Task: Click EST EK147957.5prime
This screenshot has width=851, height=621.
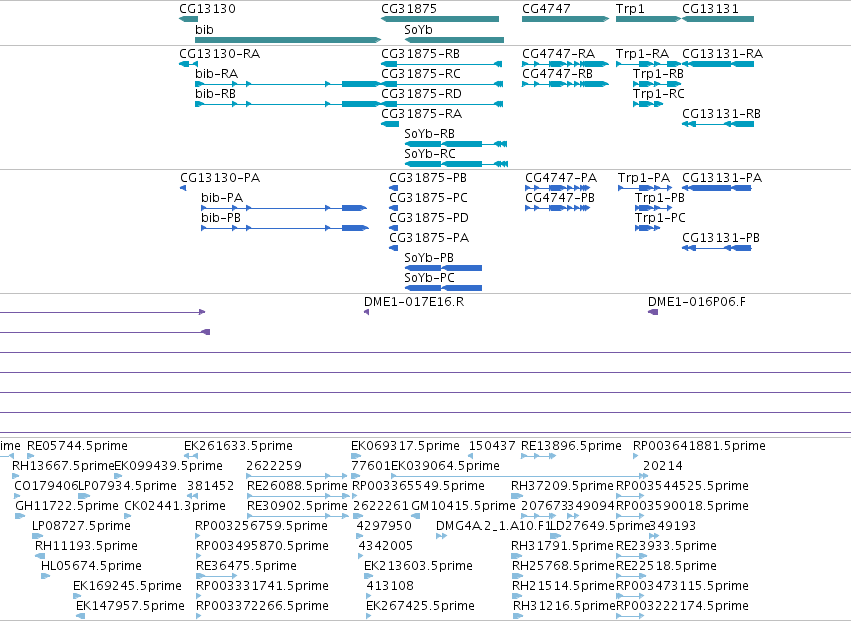Action: pyautogui.click(x=130, y=606)
